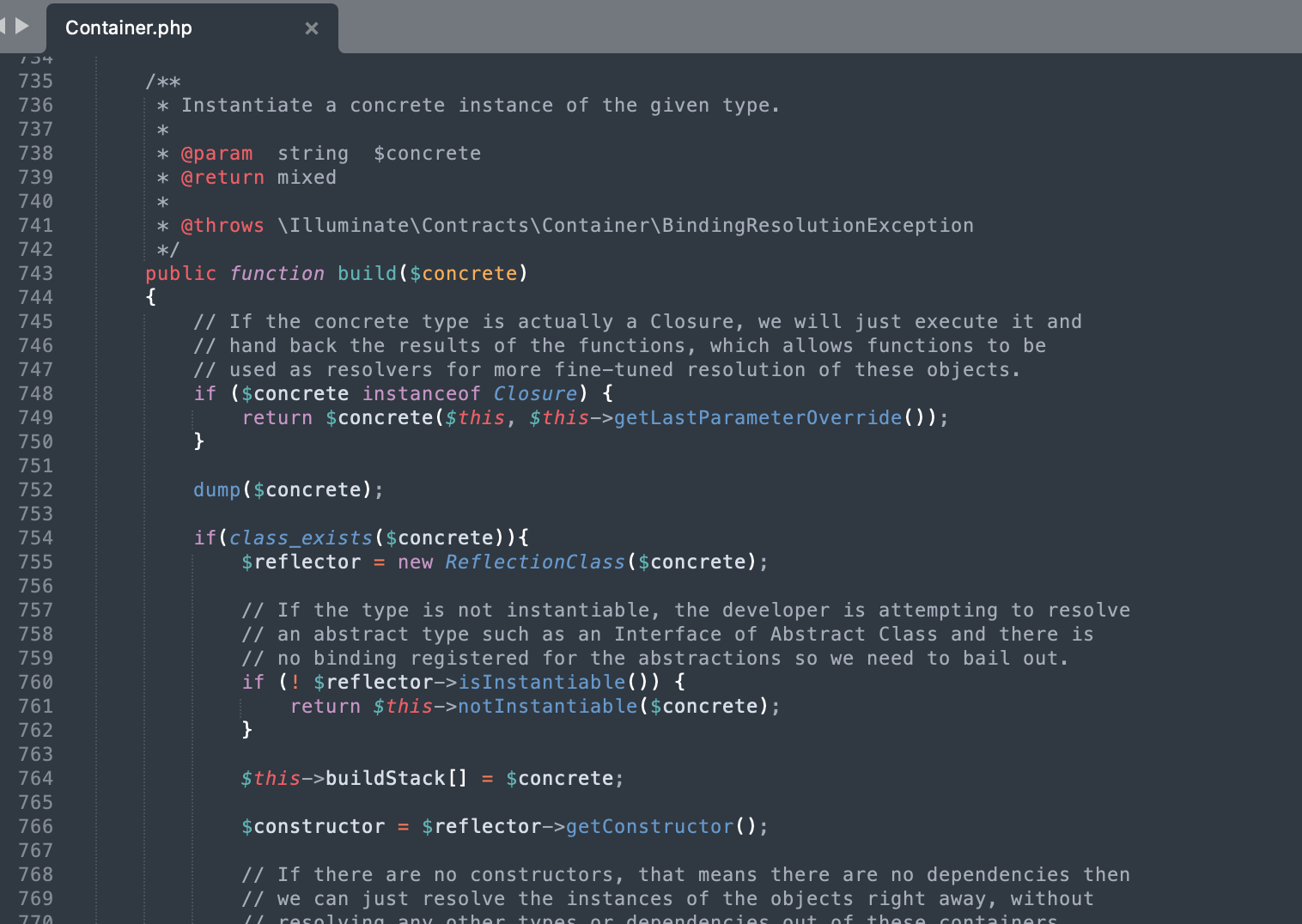Click the 'getConstructor' method on line 766
The height and width of the screenshot is (924, 1302).
tap(650, 826)
